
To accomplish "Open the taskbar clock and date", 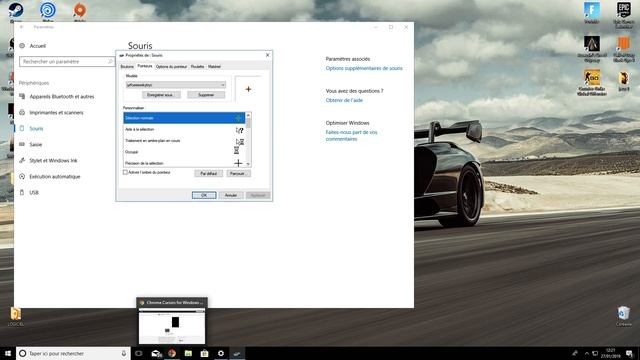I will tap(610, 353).
